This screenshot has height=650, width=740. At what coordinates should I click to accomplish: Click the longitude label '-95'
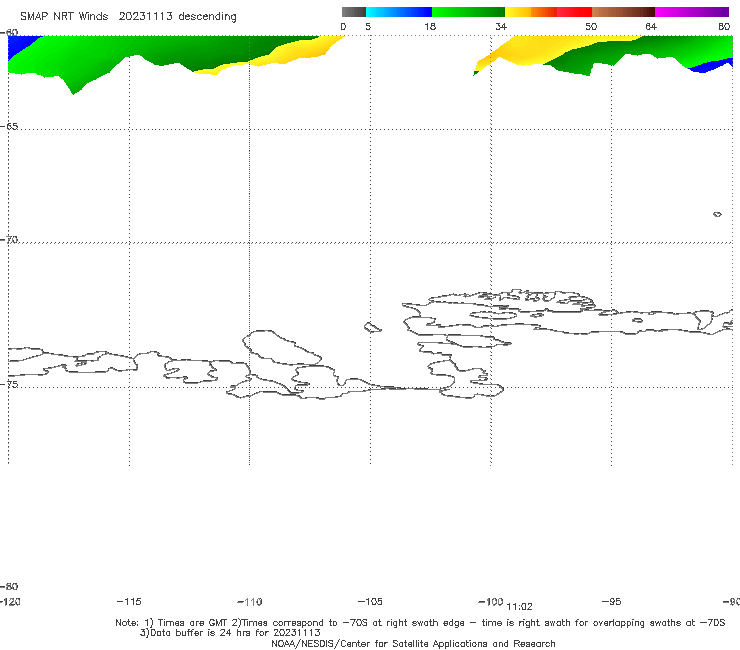coord(612,602)
